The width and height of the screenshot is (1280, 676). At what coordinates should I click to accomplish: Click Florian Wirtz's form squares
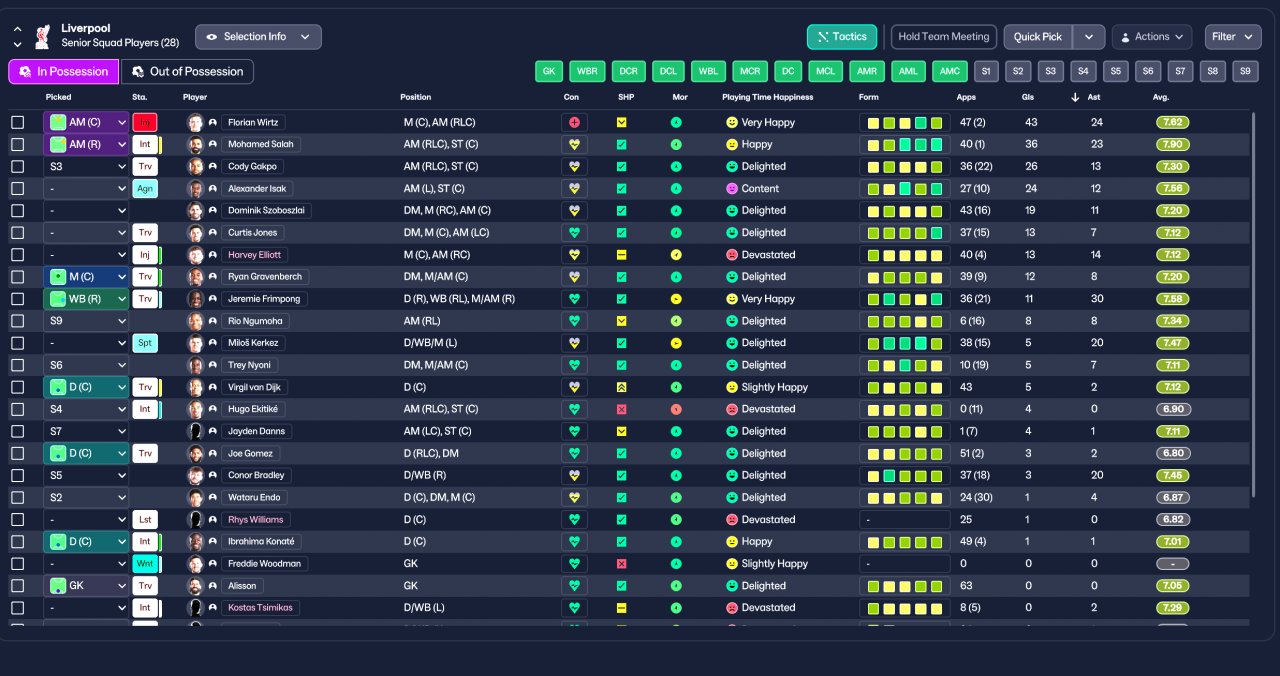click(x=904, y=122)
